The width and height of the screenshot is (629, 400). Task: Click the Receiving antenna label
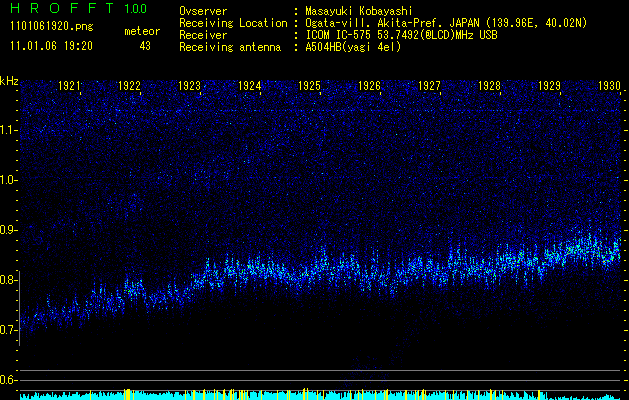pyautogui.click(x=230, y=47)
